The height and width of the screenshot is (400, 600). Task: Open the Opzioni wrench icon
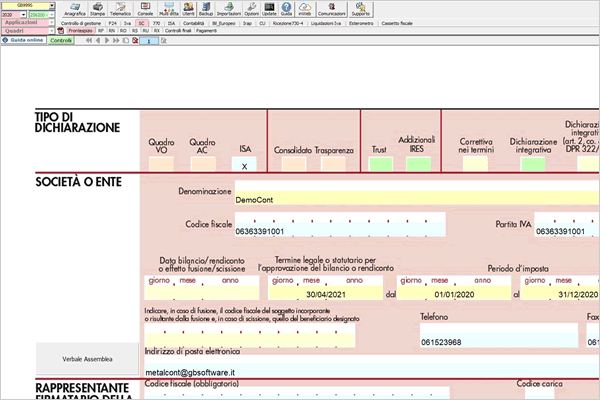[x=251, y=9]
